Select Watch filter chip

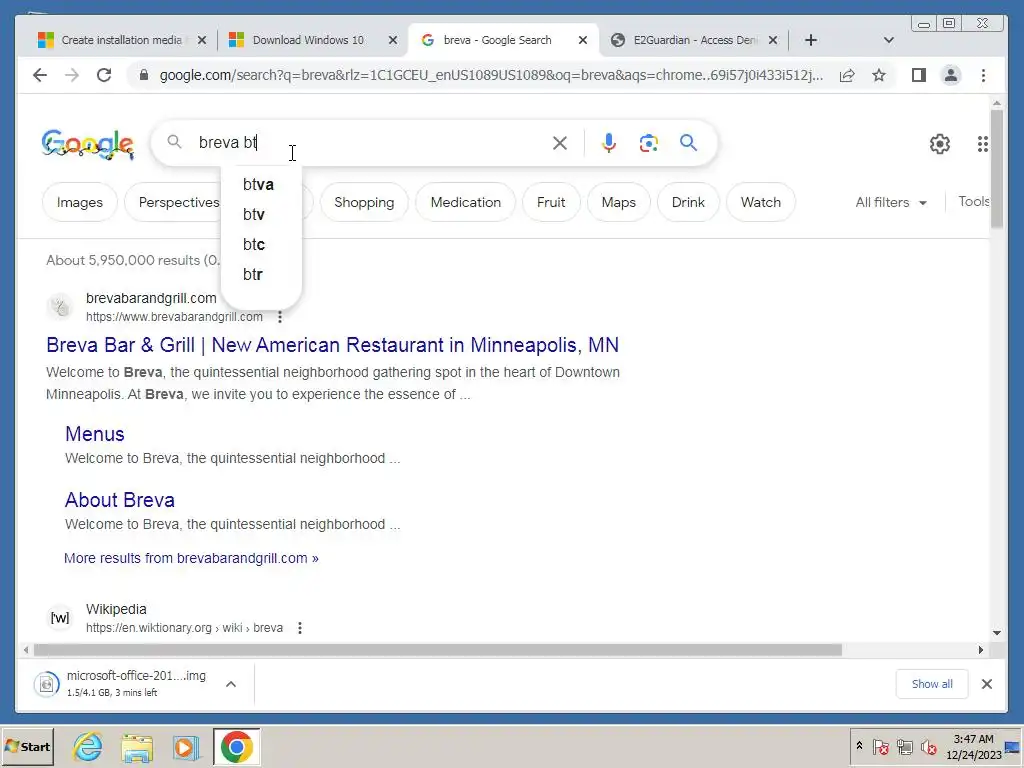coord(760,202)
